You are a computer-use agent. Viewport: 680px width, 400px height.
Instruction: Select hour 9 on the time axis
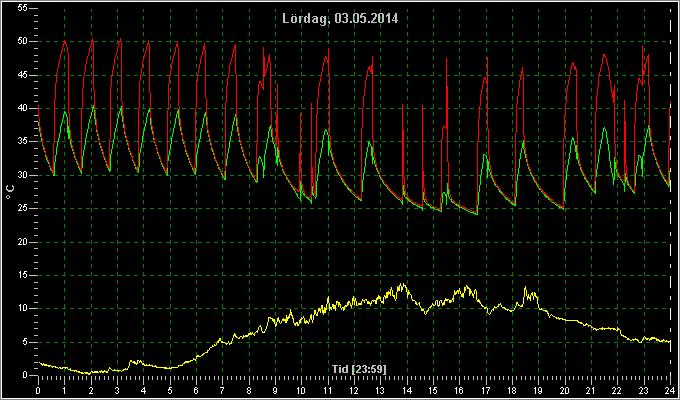[275, 390]
